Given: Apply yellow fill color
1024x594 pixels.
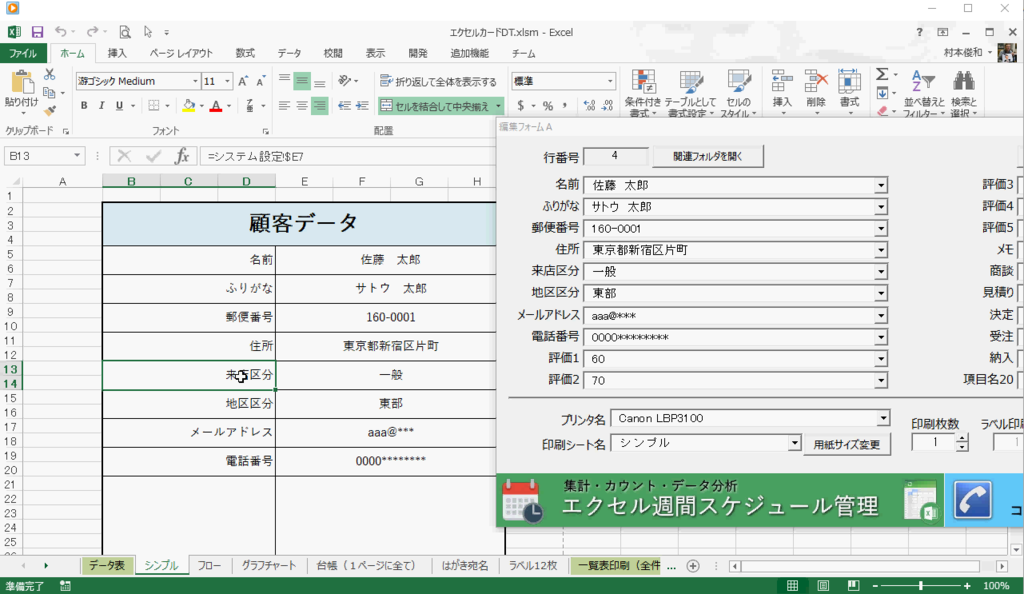Looking at the screenshot, I should click(x=189, y=106).
